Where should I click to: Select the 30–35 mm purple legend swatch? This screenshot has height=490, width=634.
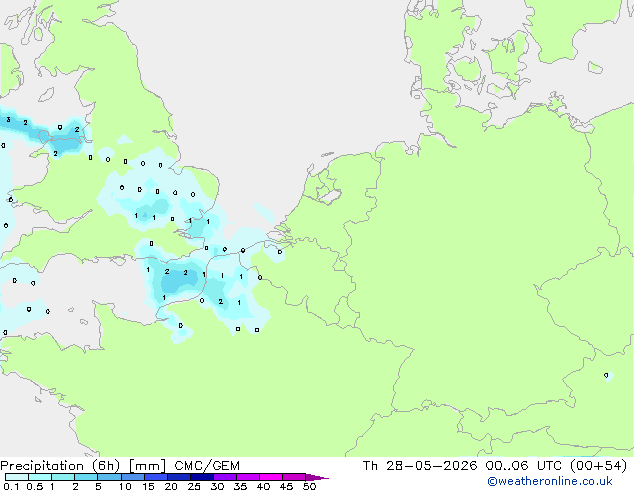pyautogui.click(x=224, y=477)
